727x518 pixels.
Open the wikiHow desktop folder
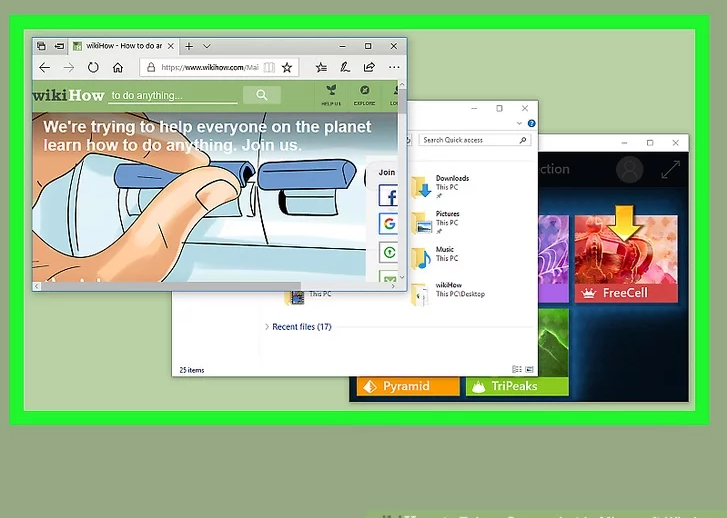pyautogui.click(x=448, y=293)
